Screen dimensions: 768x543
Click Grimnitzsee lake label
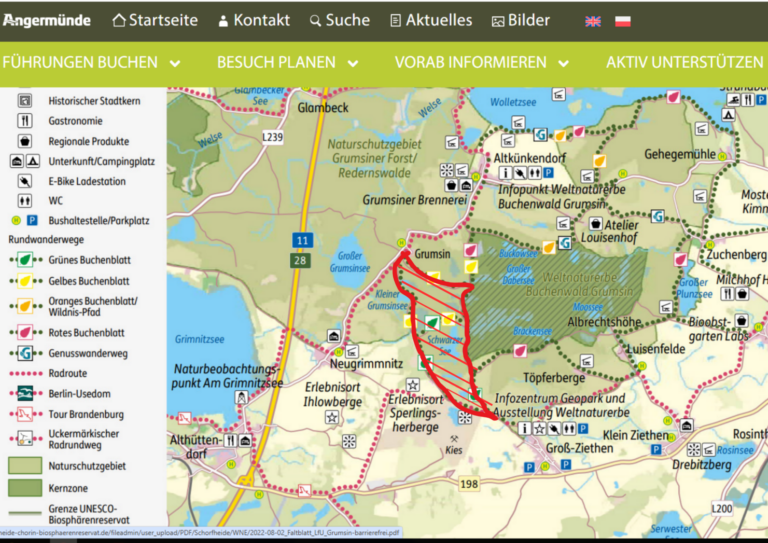[199, 339]
